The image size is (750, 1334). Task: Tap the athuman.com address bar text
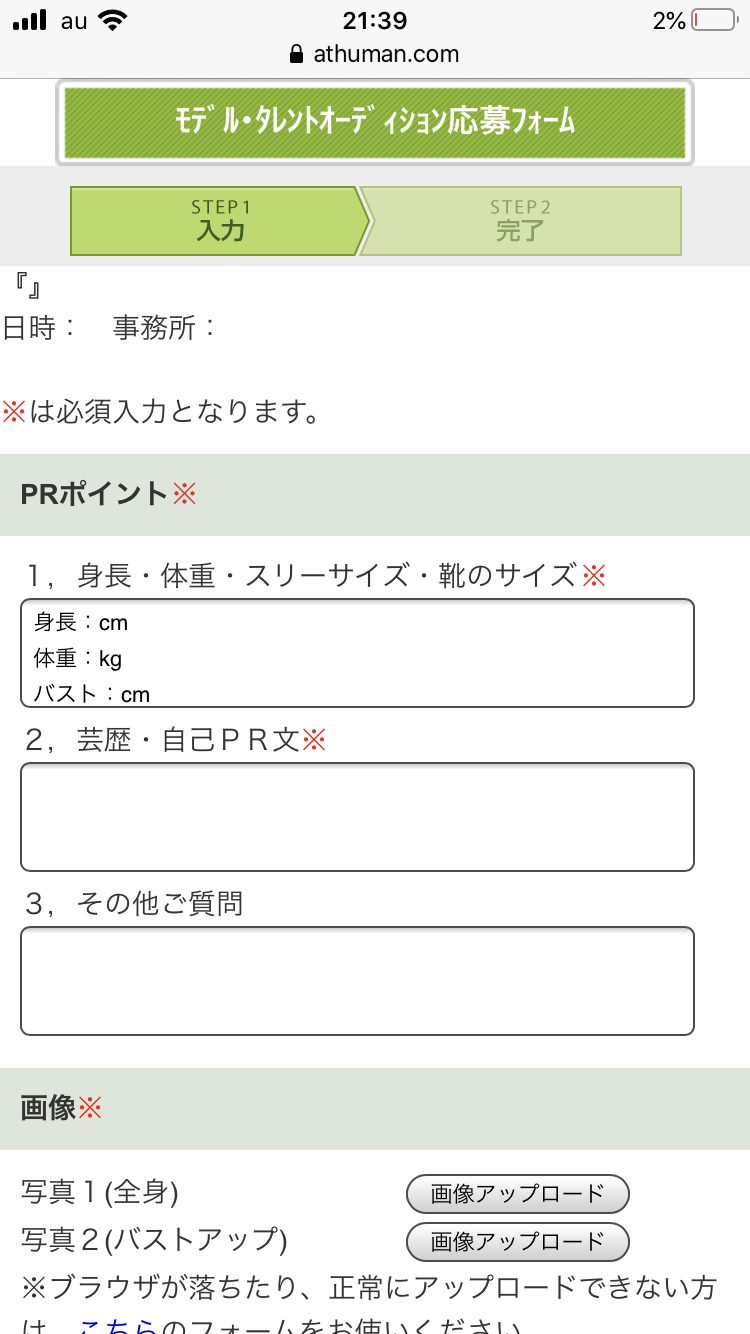point(386,54)
